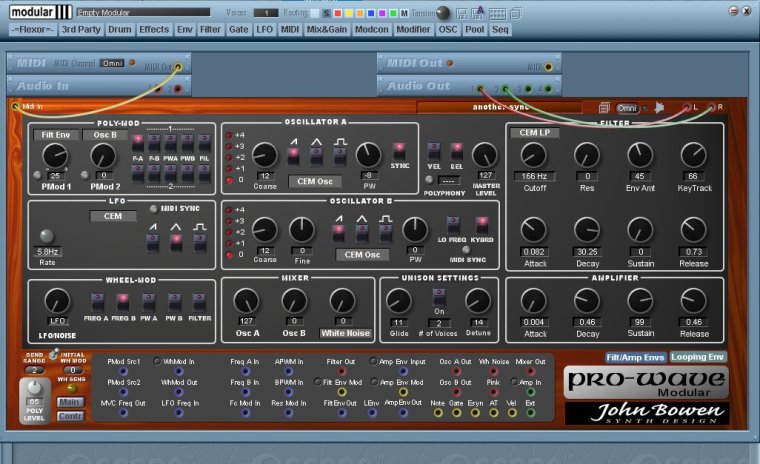This screenshot has width=760, height=464.
Task: Open the LFO CEM type selector
Action: [113, 216]
